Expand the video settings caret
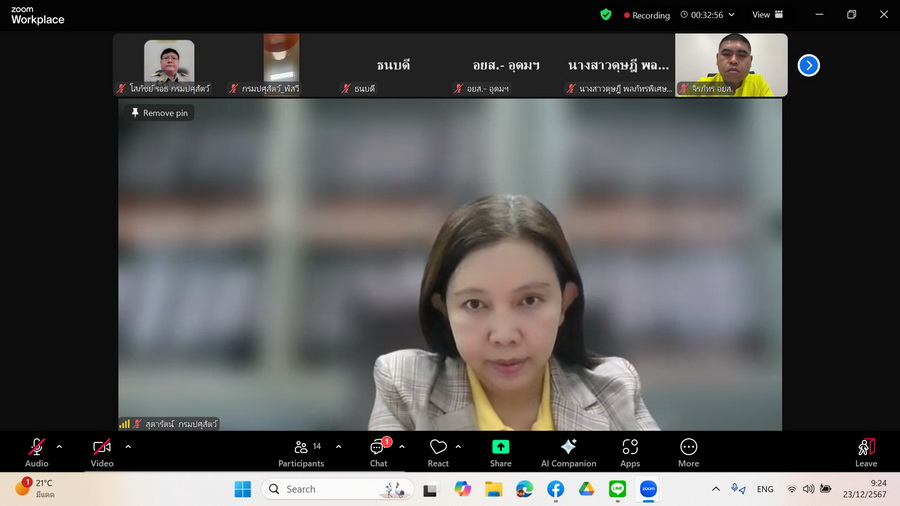 coord(128,447)
